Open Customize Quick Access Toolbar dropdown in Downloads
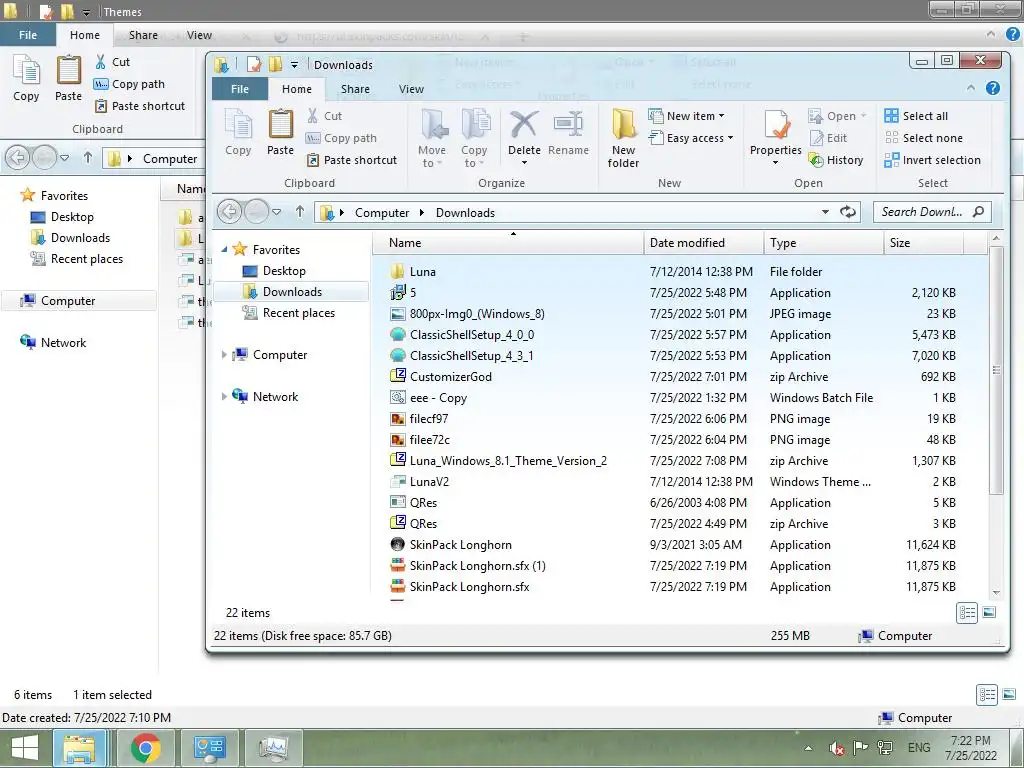The height and width of the screenshot is (768, 1024). point(295,65)
